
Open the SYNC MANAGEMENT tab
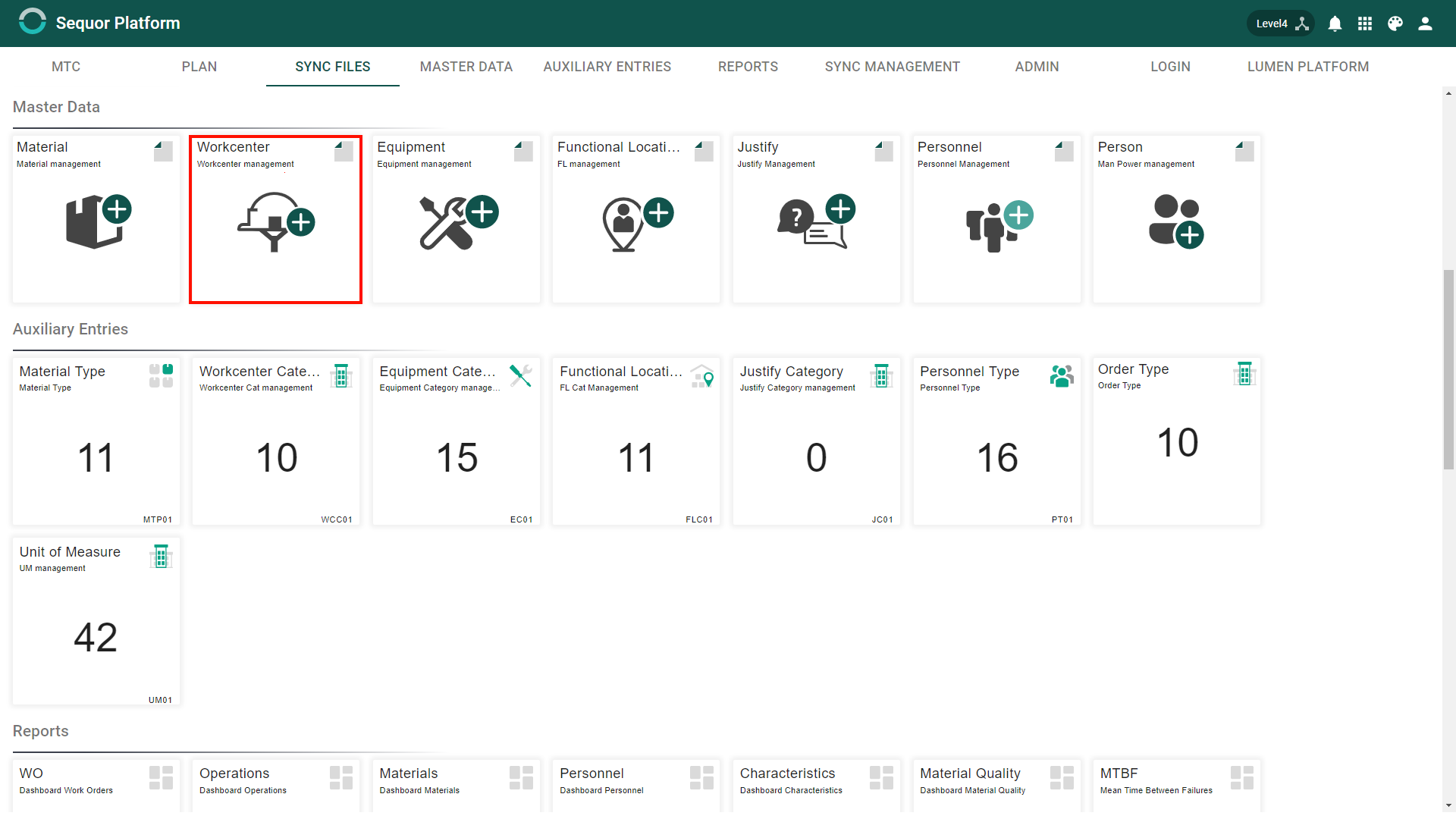coord(893,67)
